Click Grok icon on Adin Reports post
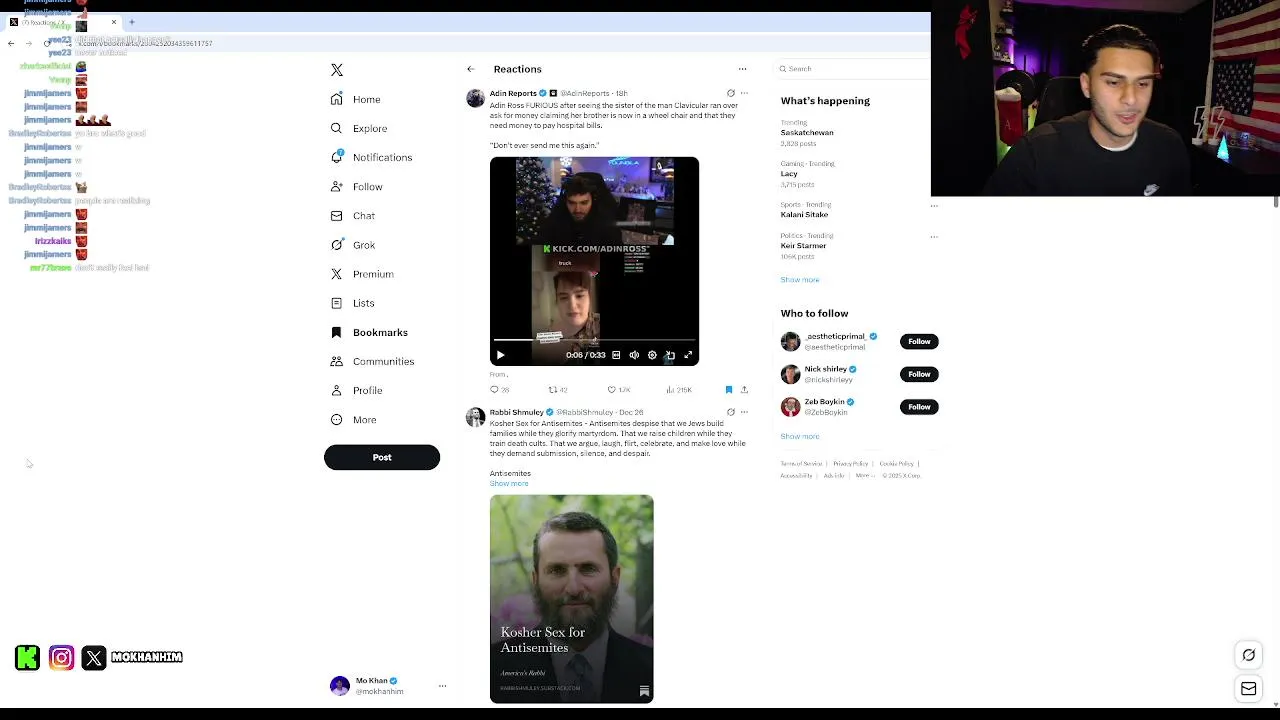 pos(731,93)
